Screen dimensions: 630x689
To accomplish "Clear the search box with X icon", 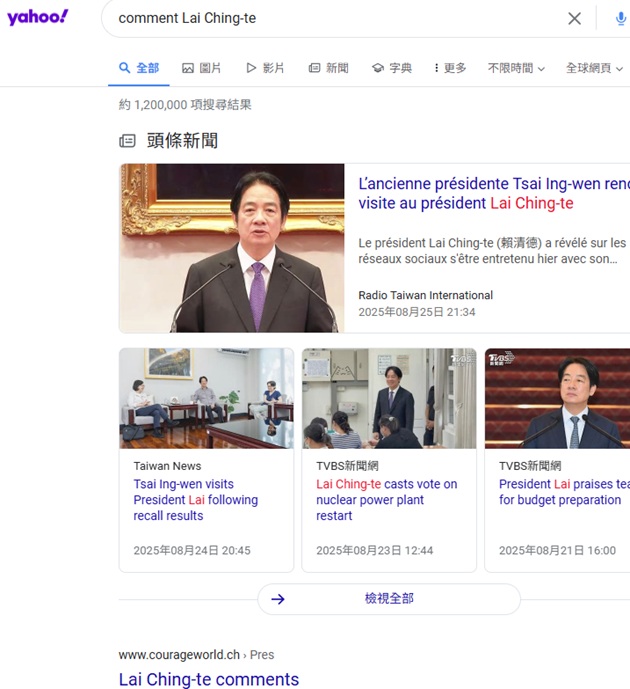I will pos(575,18).
